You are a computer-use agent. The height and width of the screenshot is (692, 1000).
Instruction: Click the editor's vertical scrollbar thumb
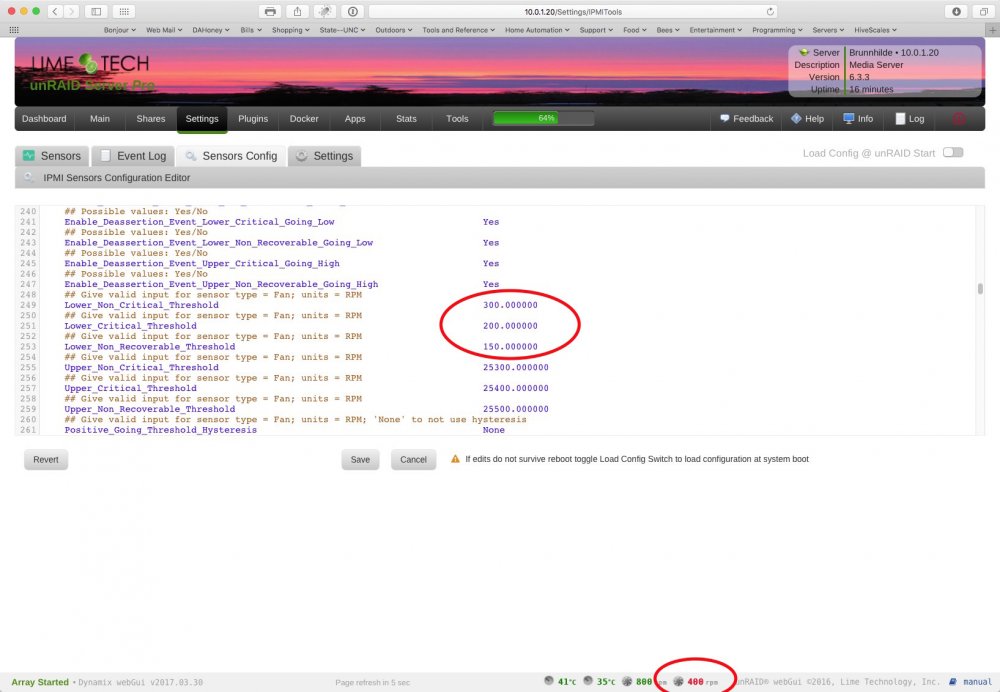[980, 289]
